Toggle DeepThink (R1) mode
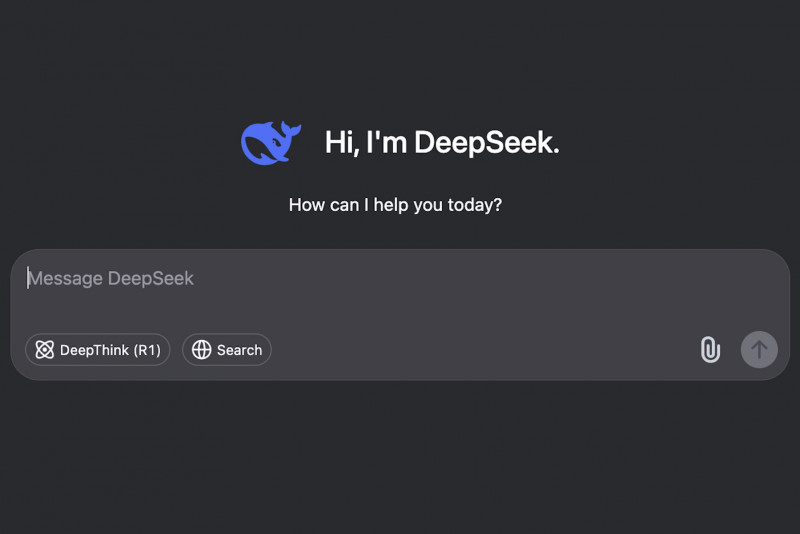The image size is (800, 534). 97,350
